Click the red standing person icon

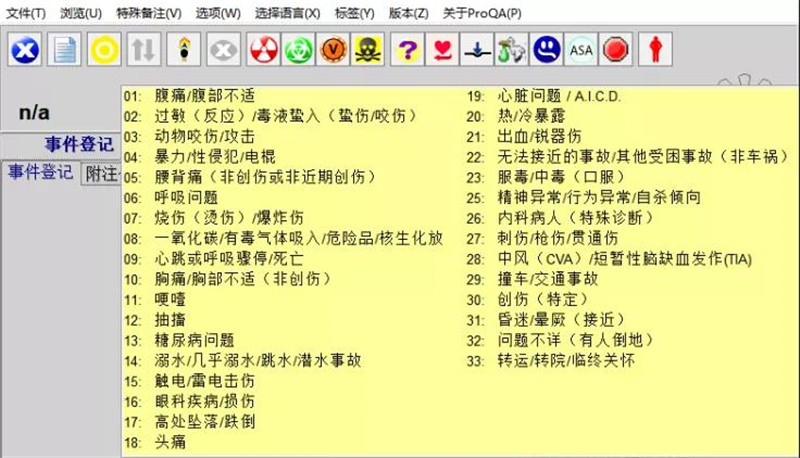[x=655, y=49]
